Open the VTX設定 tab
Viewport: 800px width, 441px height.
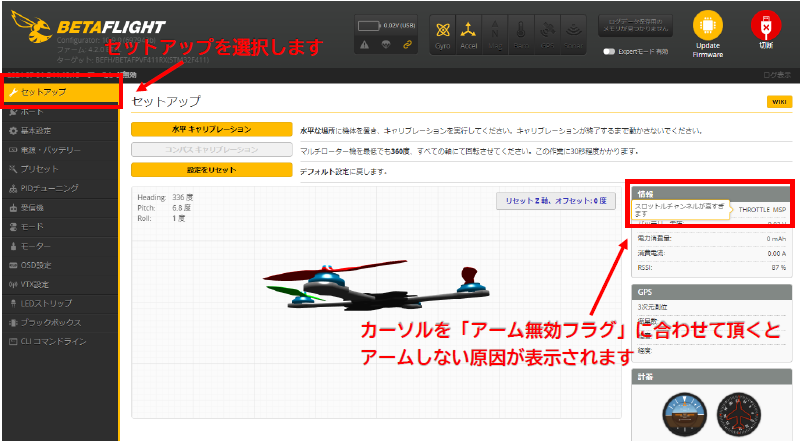coord(60,284)
